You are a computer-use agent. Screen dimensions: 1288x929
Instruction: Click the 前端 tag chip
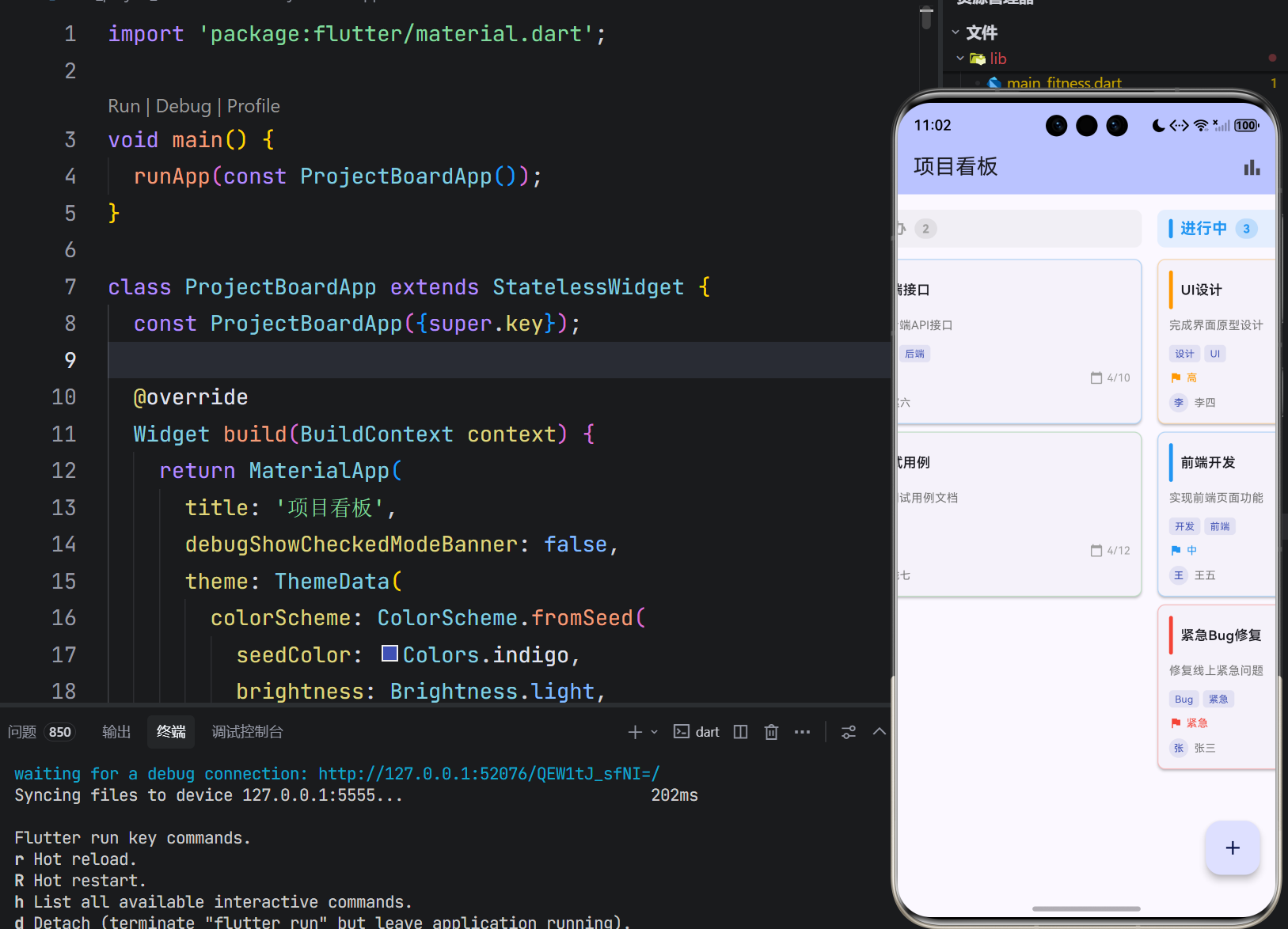click(x=1220, y=526)
